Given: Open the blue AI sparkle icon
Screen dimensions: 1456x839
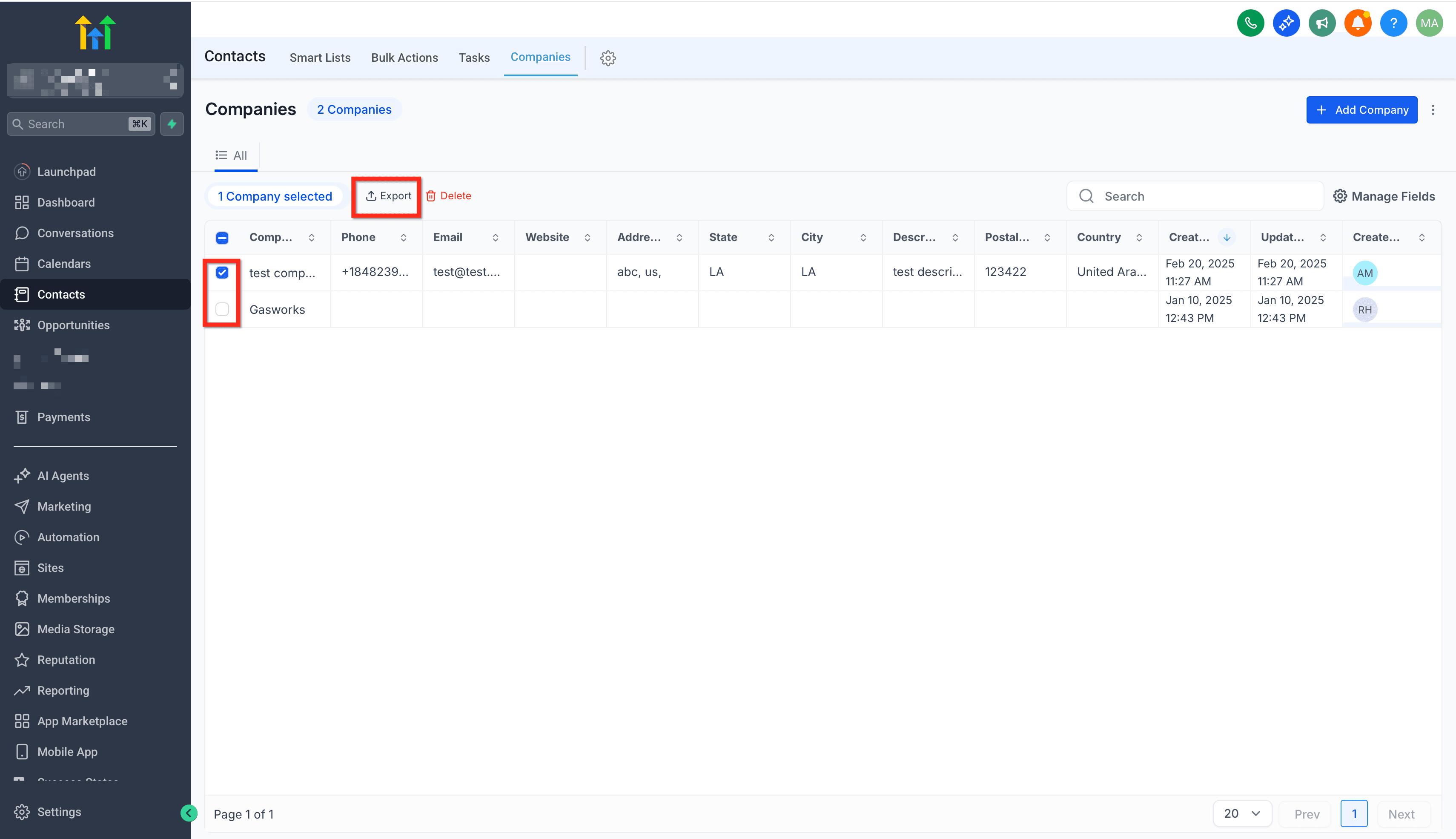Looking at the screenshot, I should [1286, 23].
